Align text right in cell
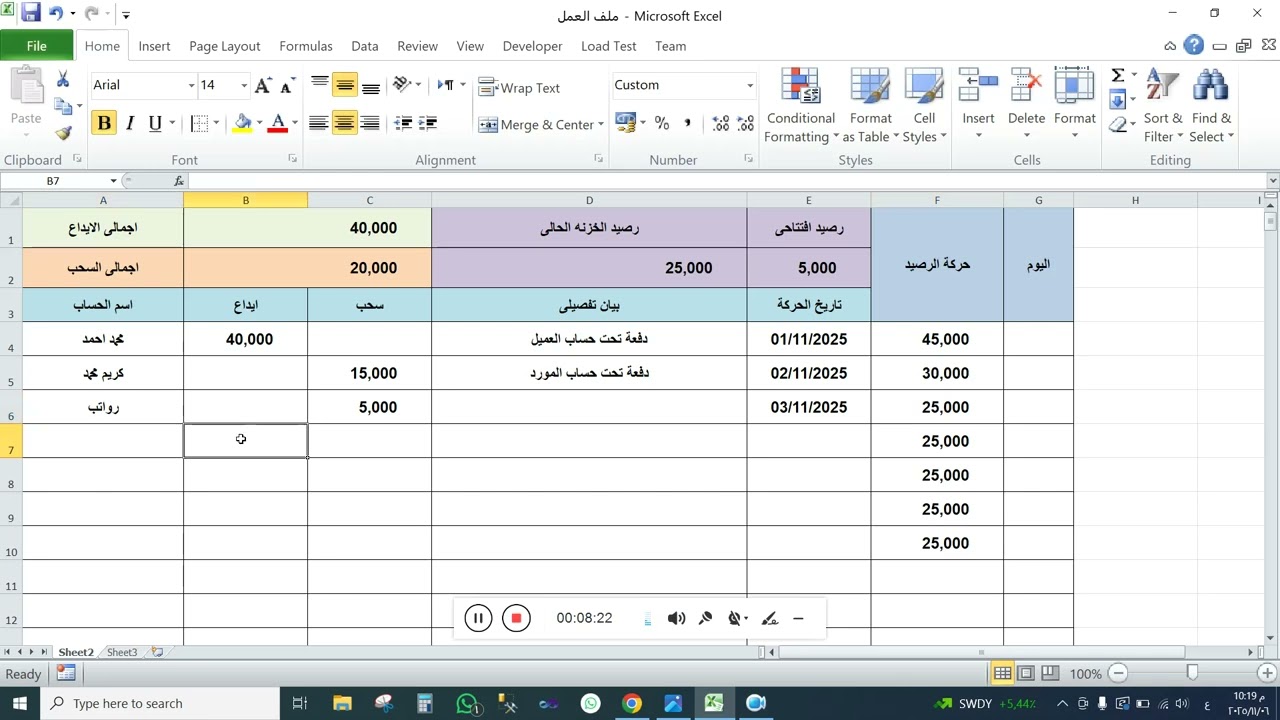This screenshot has width=1280, height=720. [370, 123]
